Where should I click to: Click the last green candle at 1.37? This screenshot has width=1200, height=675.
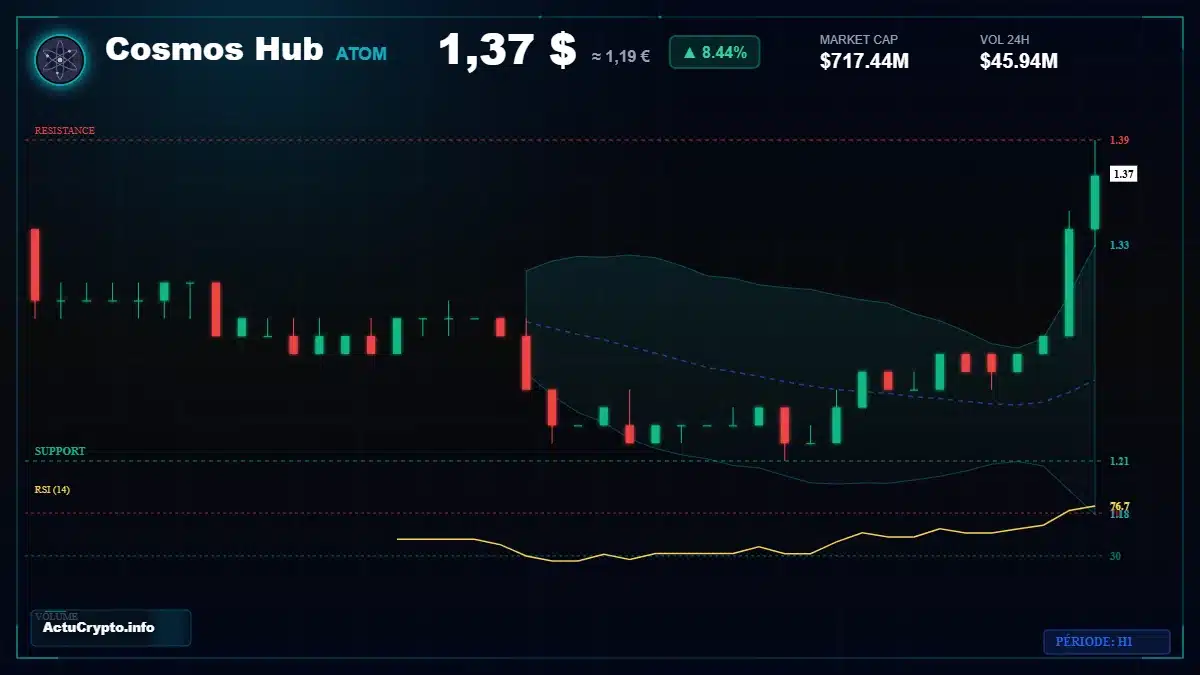[1095, 202]
